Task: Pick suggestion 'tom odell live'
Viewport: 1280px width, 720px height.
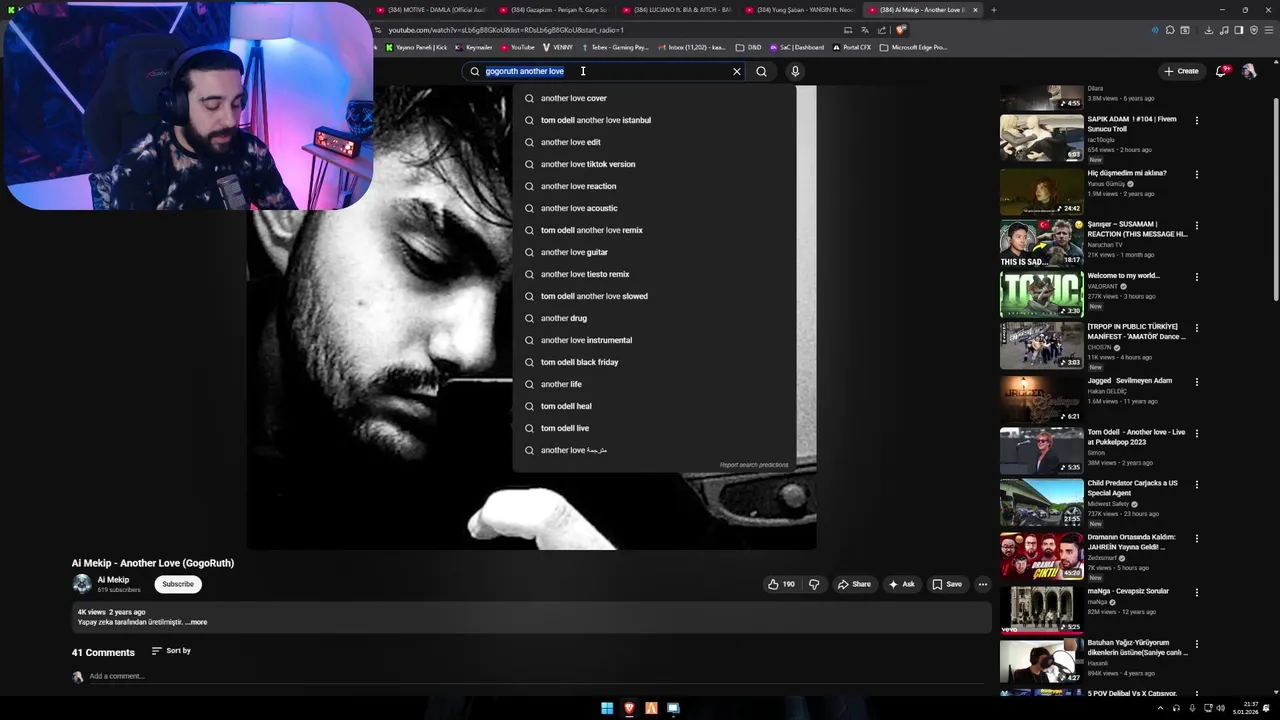Action: (x=654, y=428)
